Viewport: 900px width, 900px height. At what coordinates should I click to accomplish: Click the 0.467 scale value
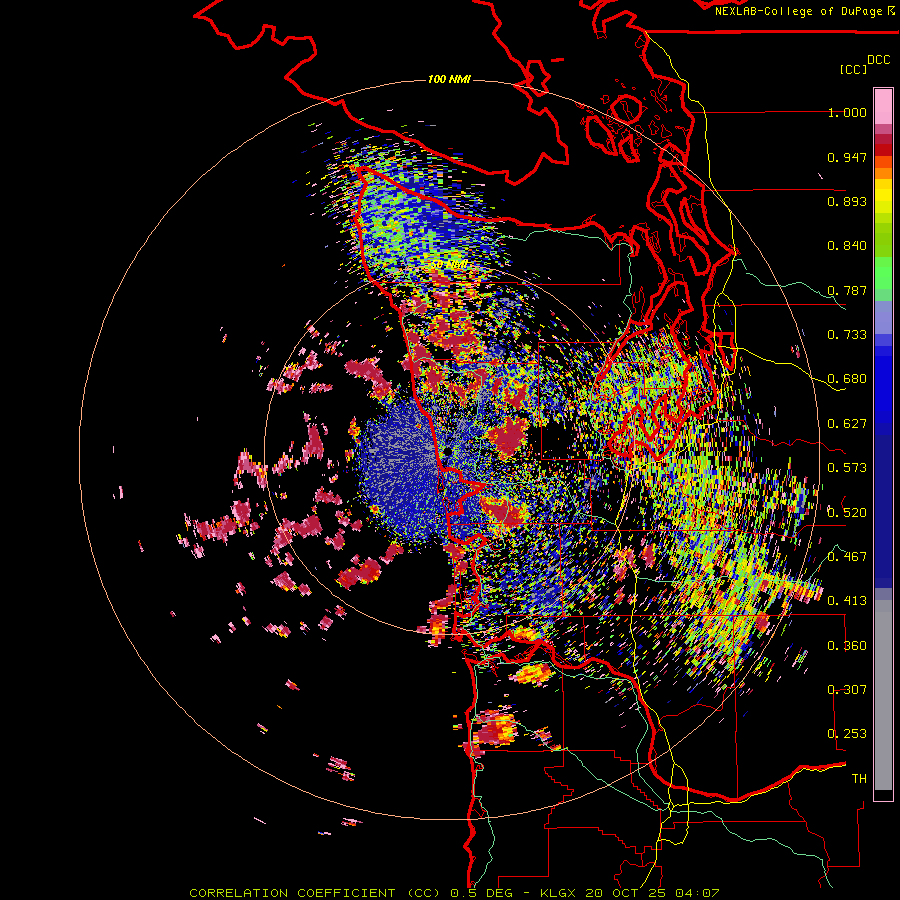[847, 557]
